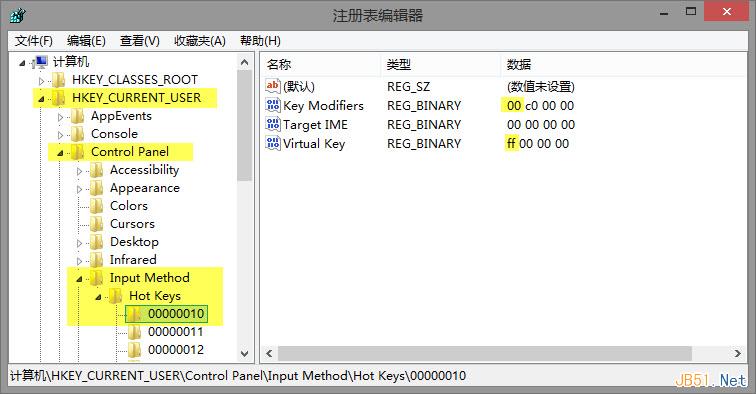Expand the Desktop node arrow
The height and width of the screenshot is (394, 756).
coord(80,243)
